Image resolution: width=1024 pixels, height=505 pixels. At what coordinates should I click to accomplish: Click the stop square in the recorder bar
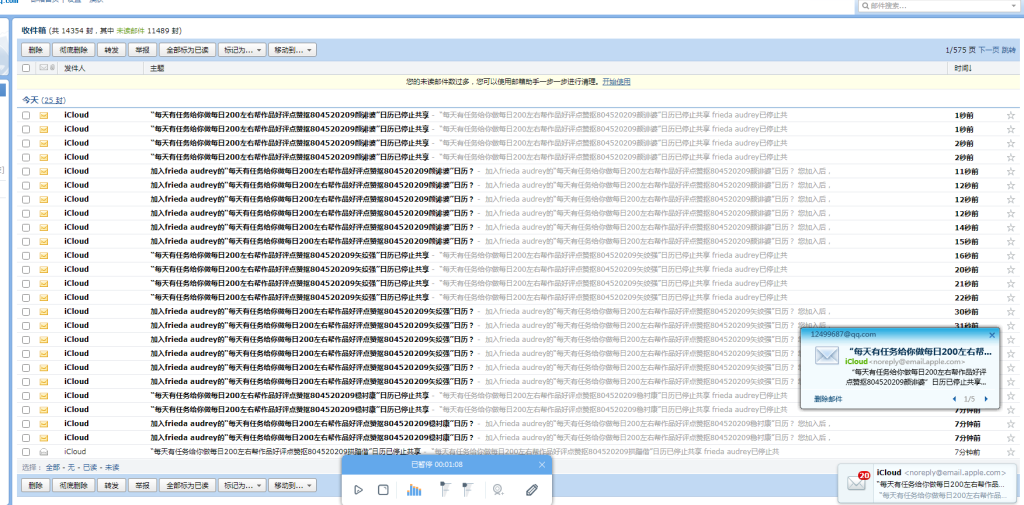(383, 489)
